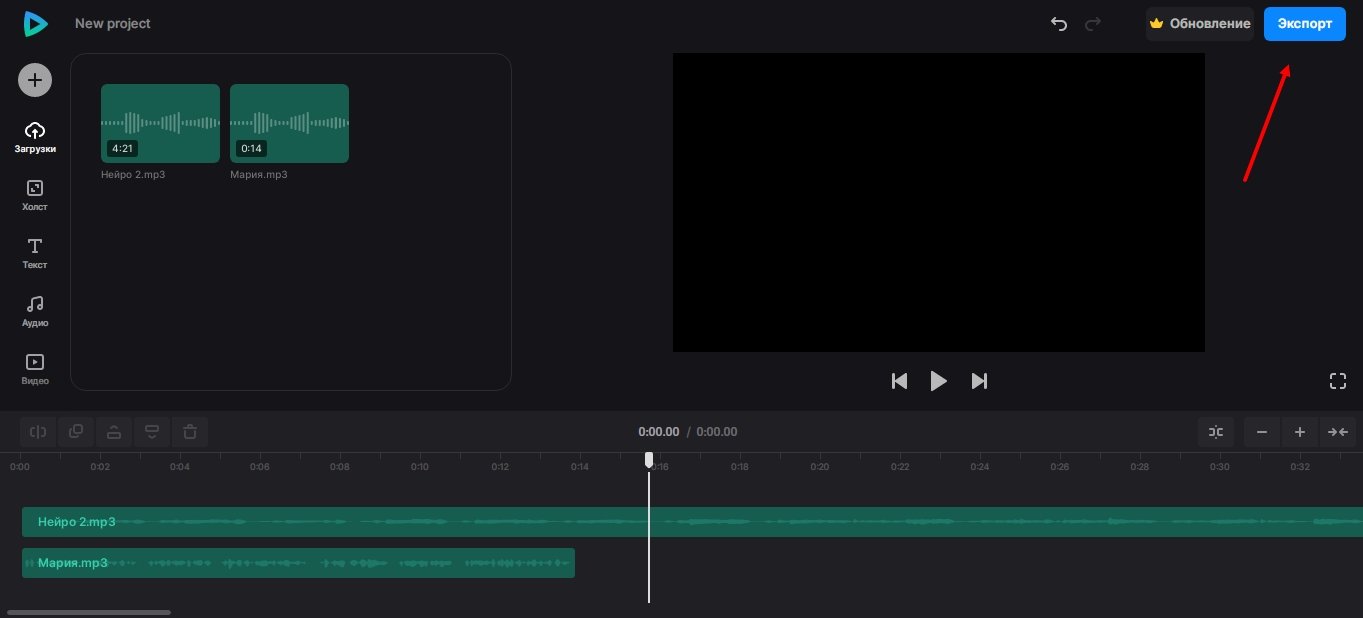Image resolution: width=1363 pixels, height=618 pixels.
Task: Enter fullscreen preview mode
Action: pos(1337,381)
